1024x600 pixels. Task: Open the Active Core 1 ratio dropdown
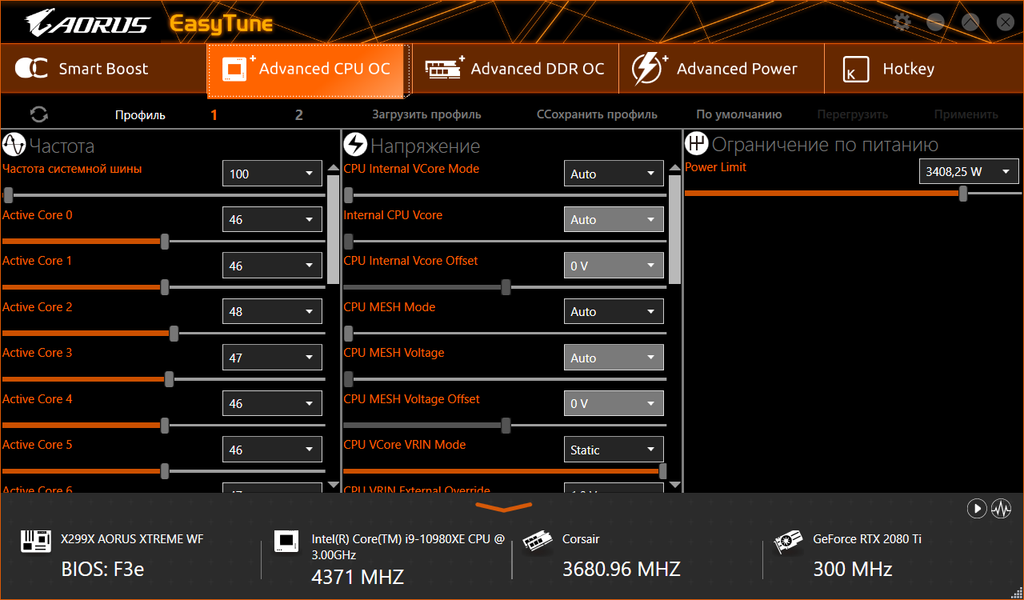pyautogui.click(x=272, y=266)
